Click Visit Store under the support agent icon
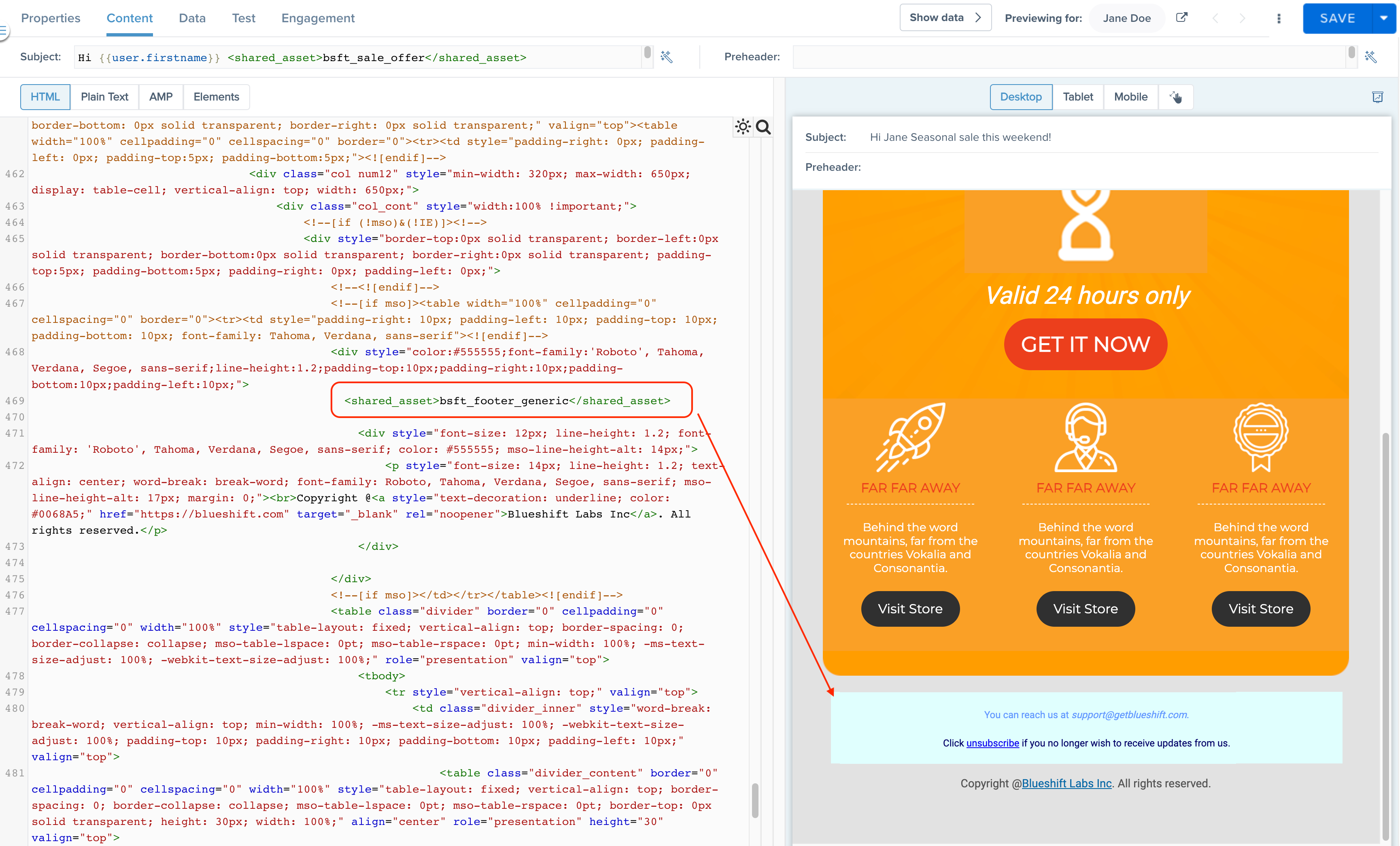This screenshot has height=846, width=1400. pos(1085,609)
